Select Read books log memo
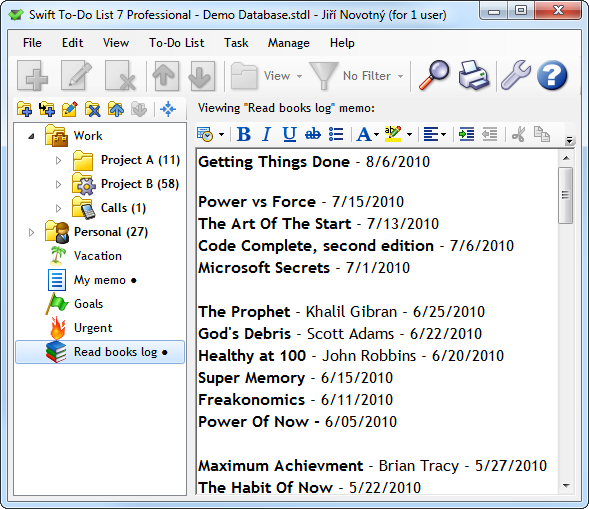The width and height of the screenshot is (589, 509). point(100,352)
